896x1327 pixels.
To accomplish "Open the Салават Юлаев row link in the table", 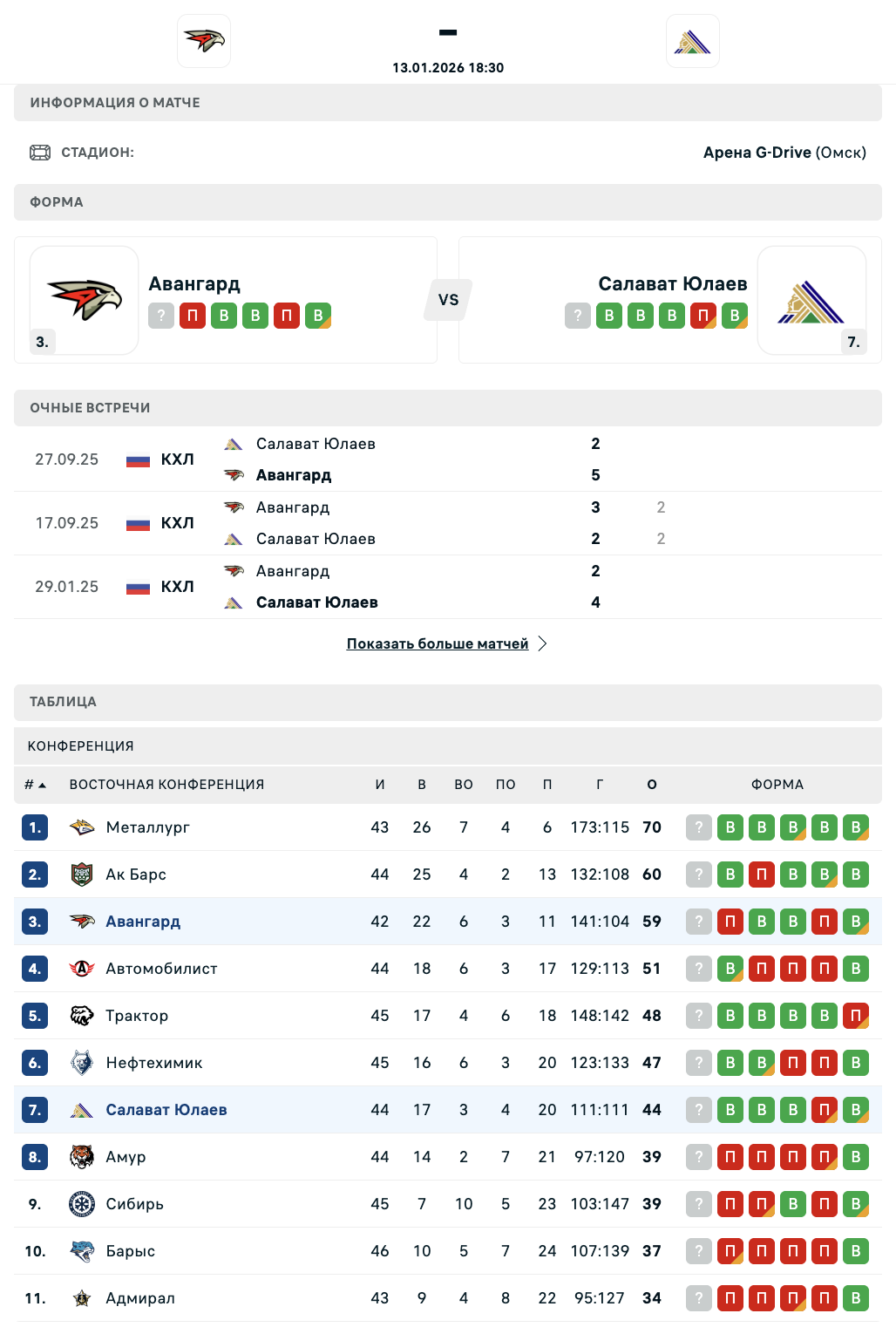I will [x=166, y=1110].
